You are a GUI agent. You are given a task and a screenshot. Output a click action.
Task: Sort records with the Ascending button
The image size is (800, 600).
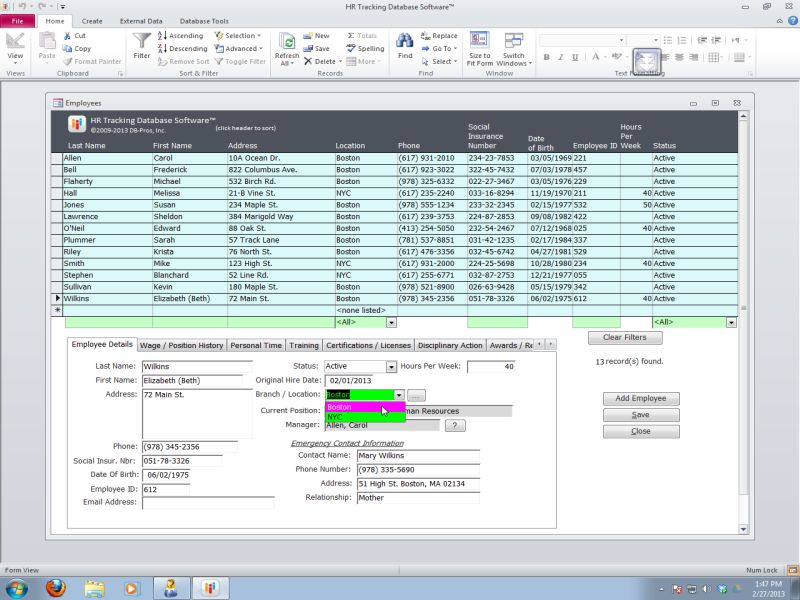click(x=180, y=35)
